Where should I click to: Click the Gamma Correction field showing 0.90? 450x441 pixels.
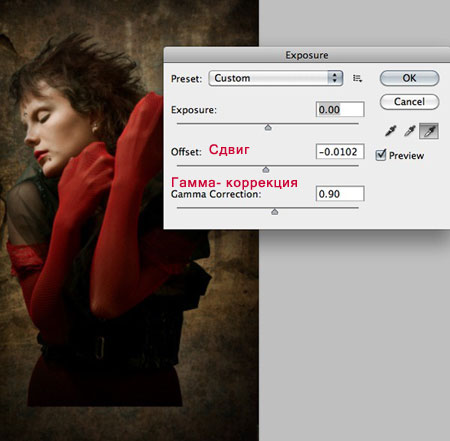click(x=340, y=194)
